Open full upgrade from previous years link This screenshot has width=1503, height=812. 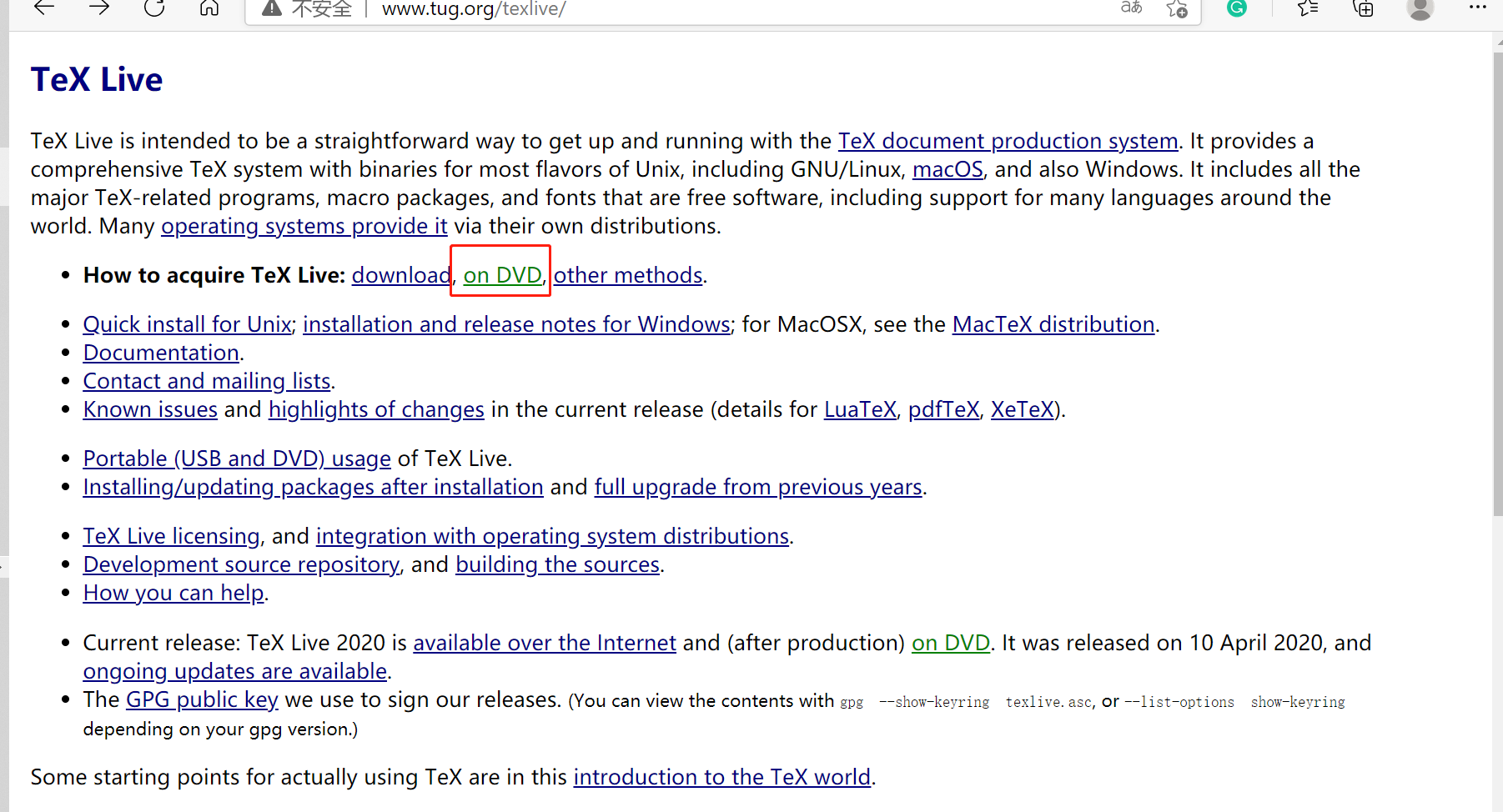click(758, 487)
